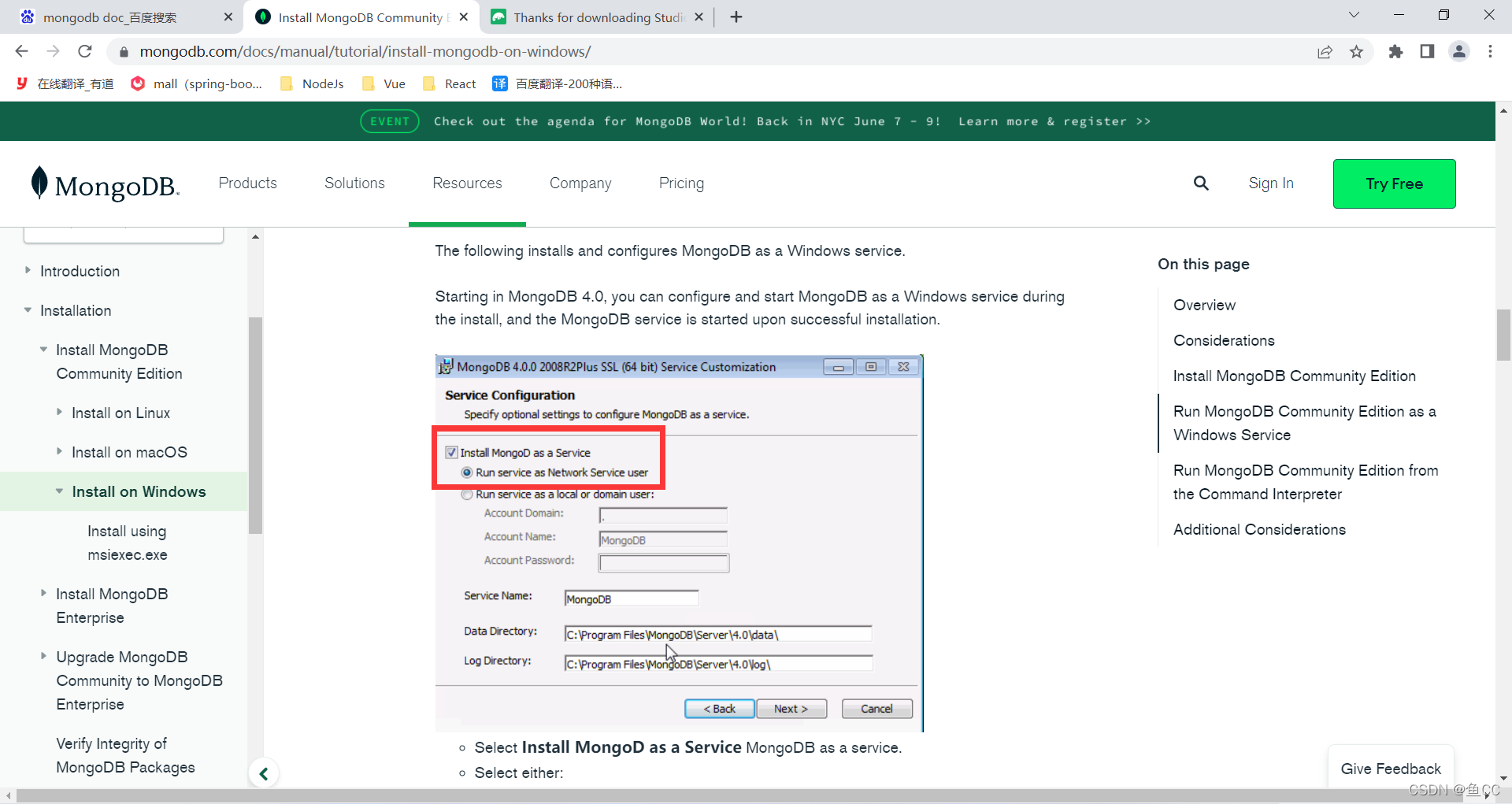The image size is (1512, 804).
Task: Jump to Install MongoDB Community Edition section
Action: pyautogui.click(x=1294, y=376)
